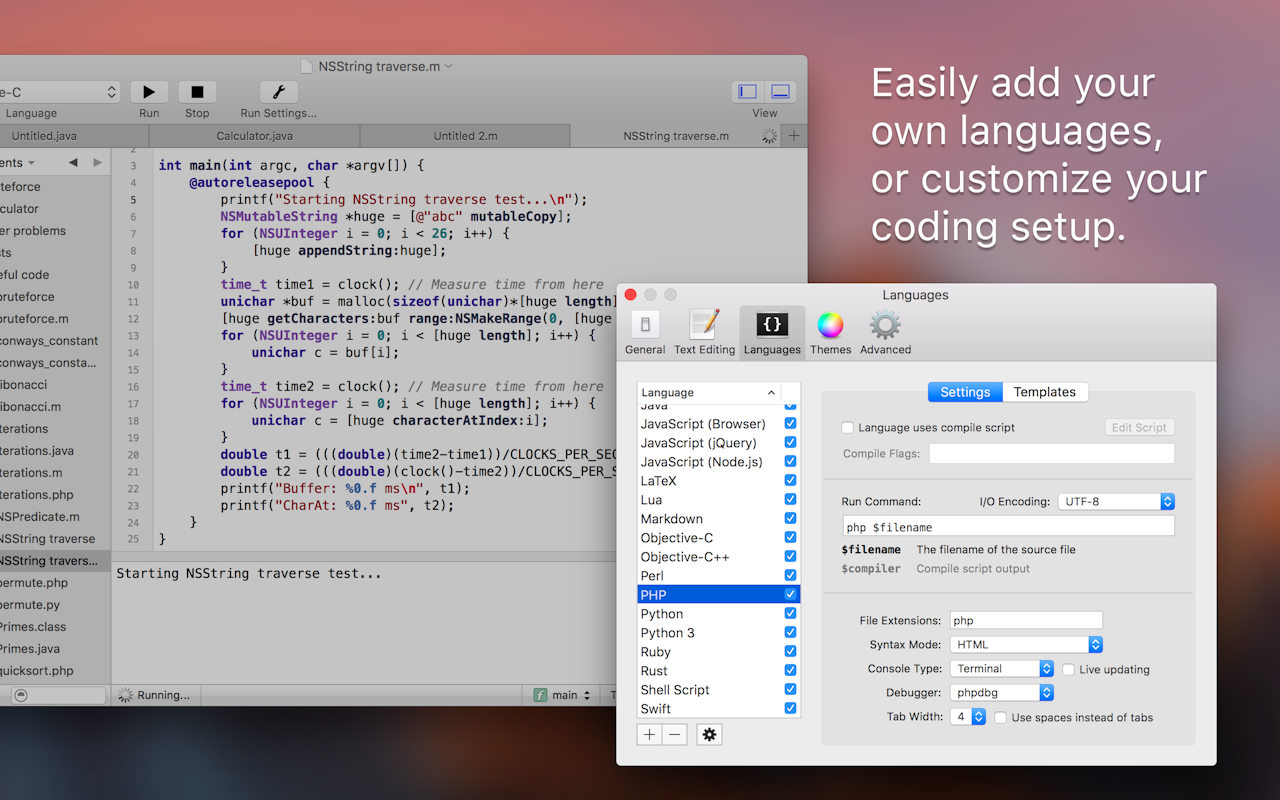The width and height of the screenshot is (1280, 800).
Task: Switch to the Templates tab
Action: [x=1044, y=392]
